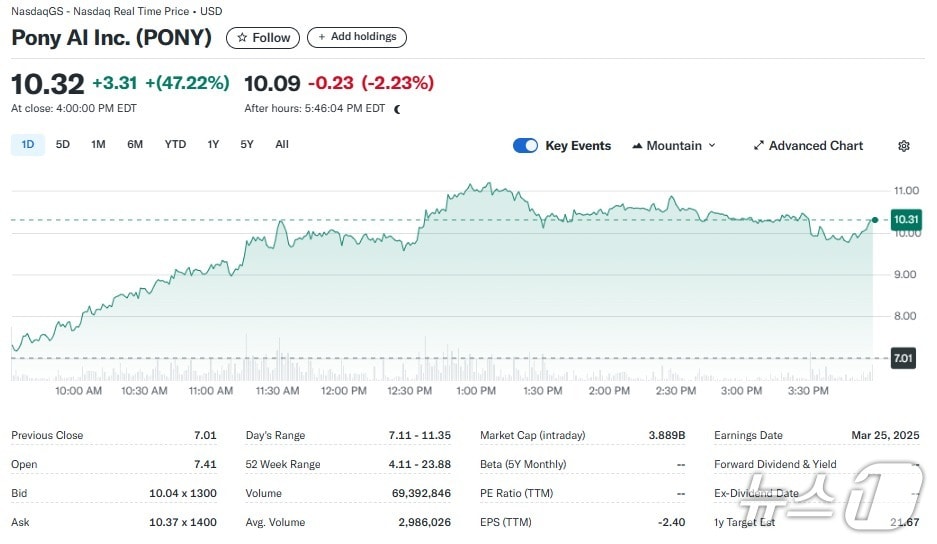The height and width of the screenshot is (544, 937).
Task: Click the after-hours price 10.09
Action: 272,84
